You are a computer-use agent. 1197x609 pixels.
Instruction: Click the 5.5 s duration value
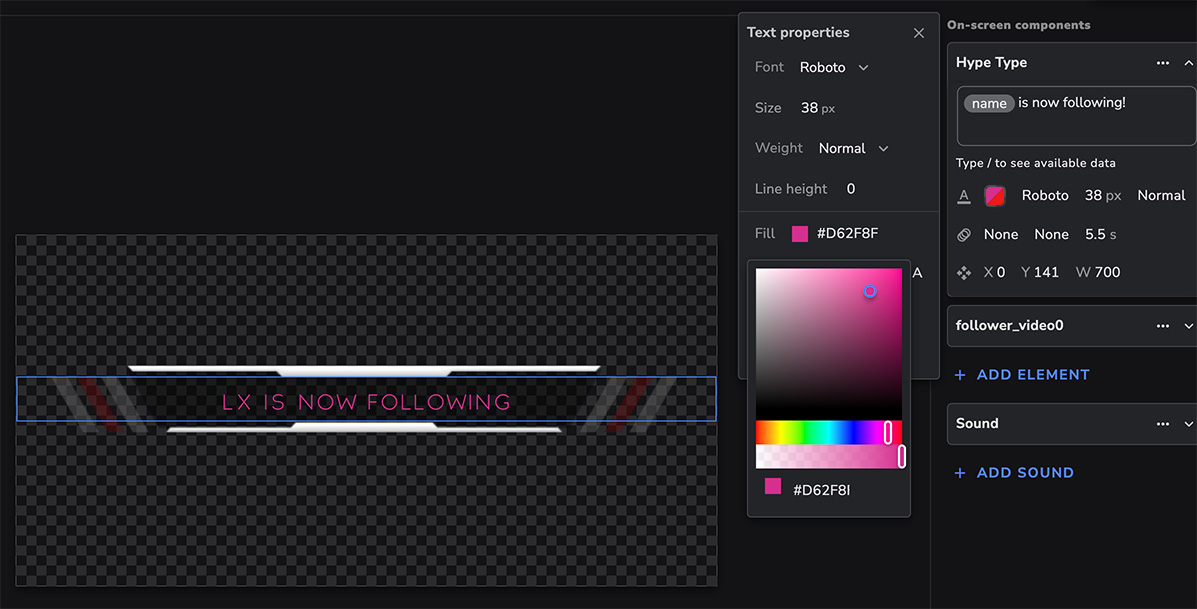[x=1100, y=234]
